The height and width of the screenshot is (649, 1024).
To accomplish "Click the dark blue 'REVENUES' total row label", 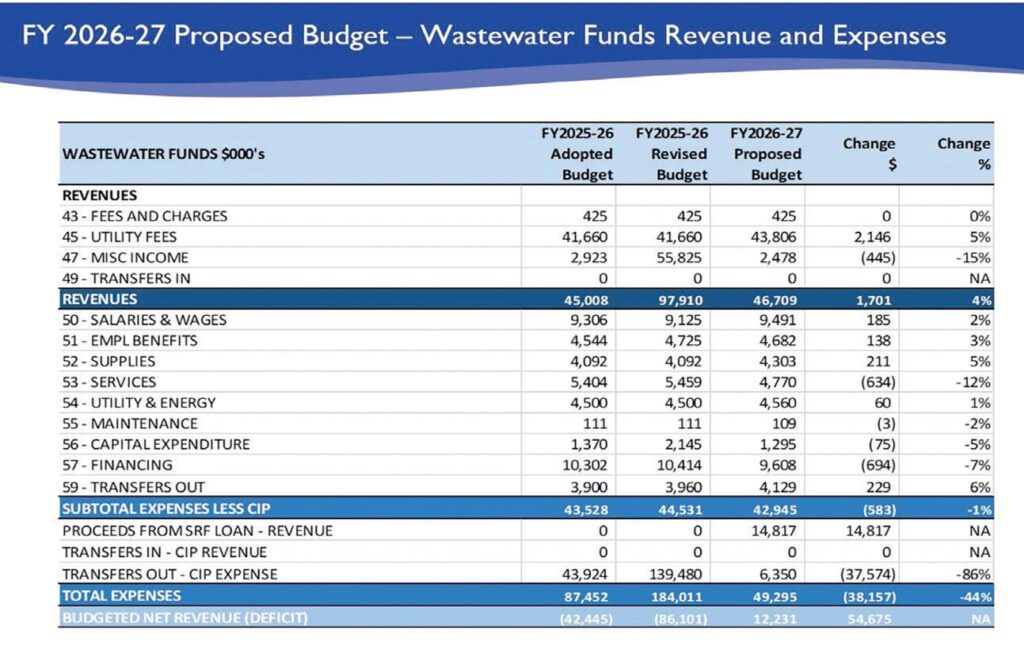I will click(x=99, y=300).
